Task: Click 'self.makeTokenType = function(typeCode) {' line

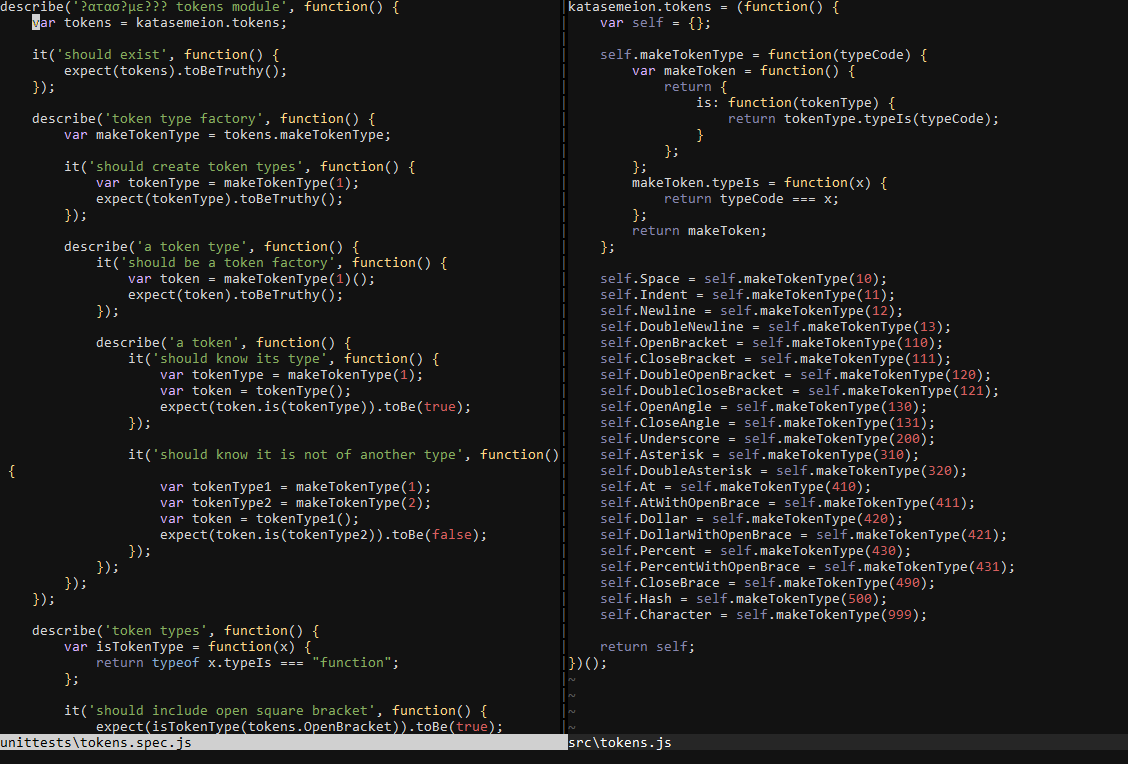Action: point(763,55)
